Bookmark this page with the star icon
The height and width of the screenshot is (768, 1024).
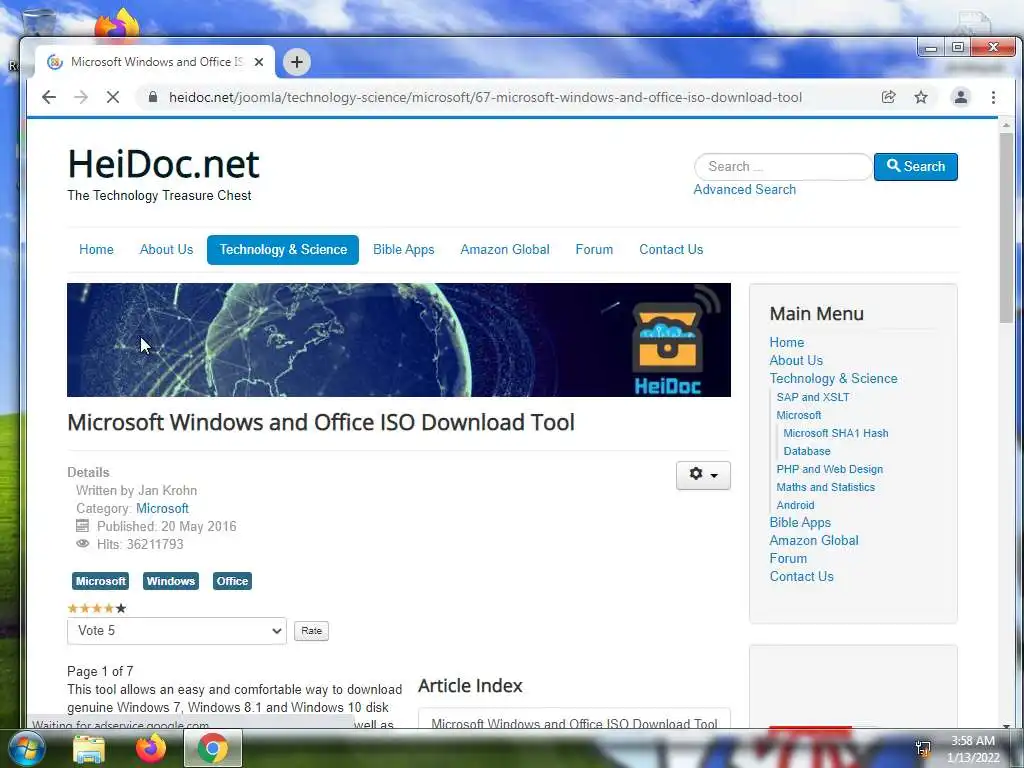pos(921,97)
